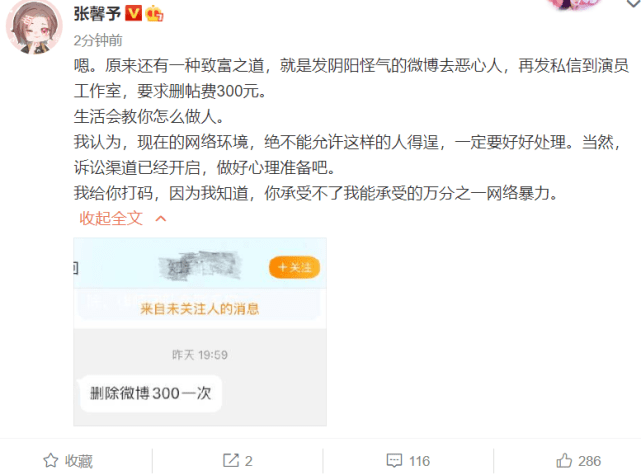Viewport: 641px width, 475px height.
Task: Open the attached private message screenshot
Action: pos(200,332)
